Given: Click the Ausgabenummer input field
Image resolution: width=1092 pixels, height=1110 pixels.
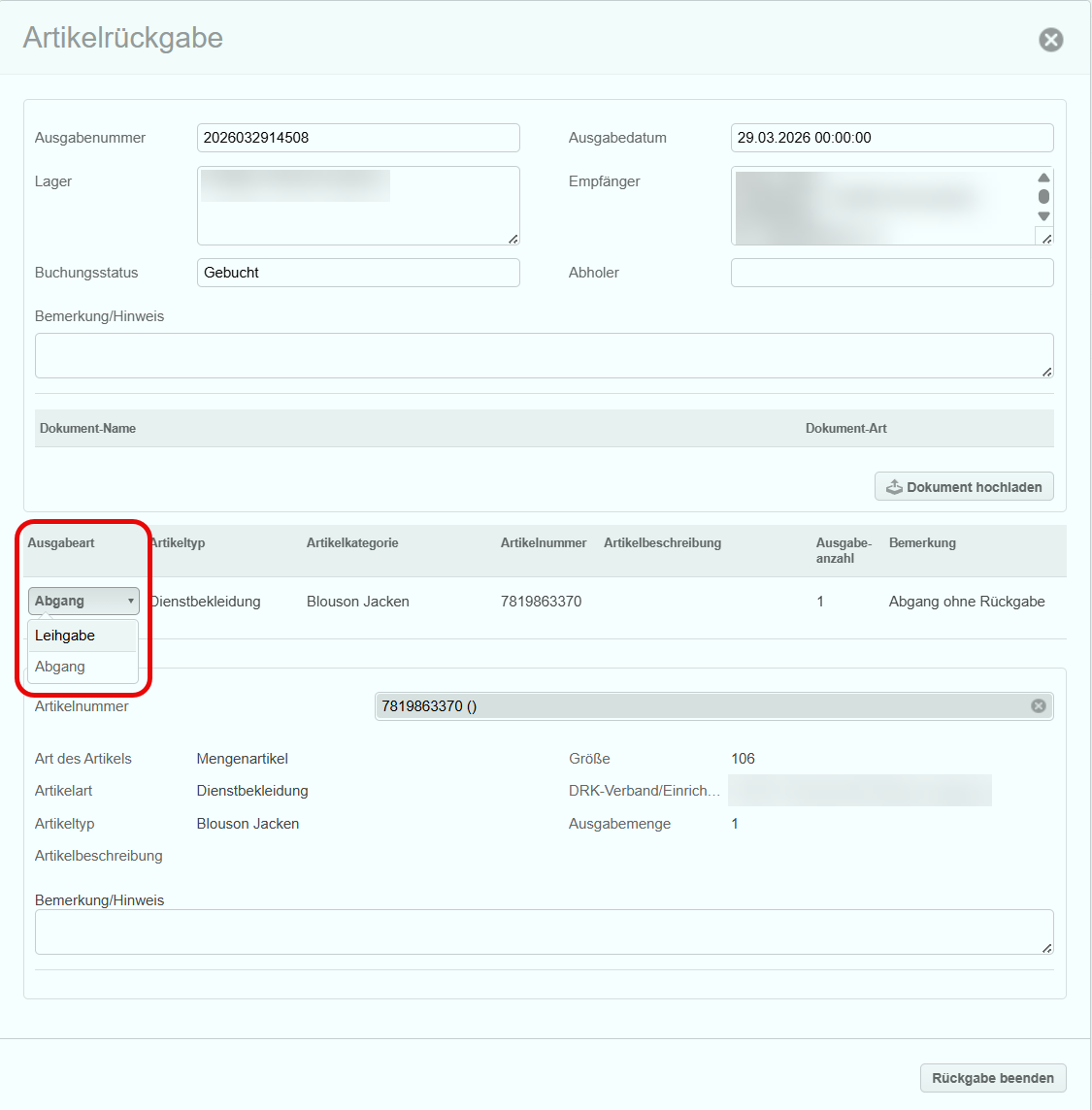Looking at the screenshot, I should pyautogui.click(x=357, y=138).
